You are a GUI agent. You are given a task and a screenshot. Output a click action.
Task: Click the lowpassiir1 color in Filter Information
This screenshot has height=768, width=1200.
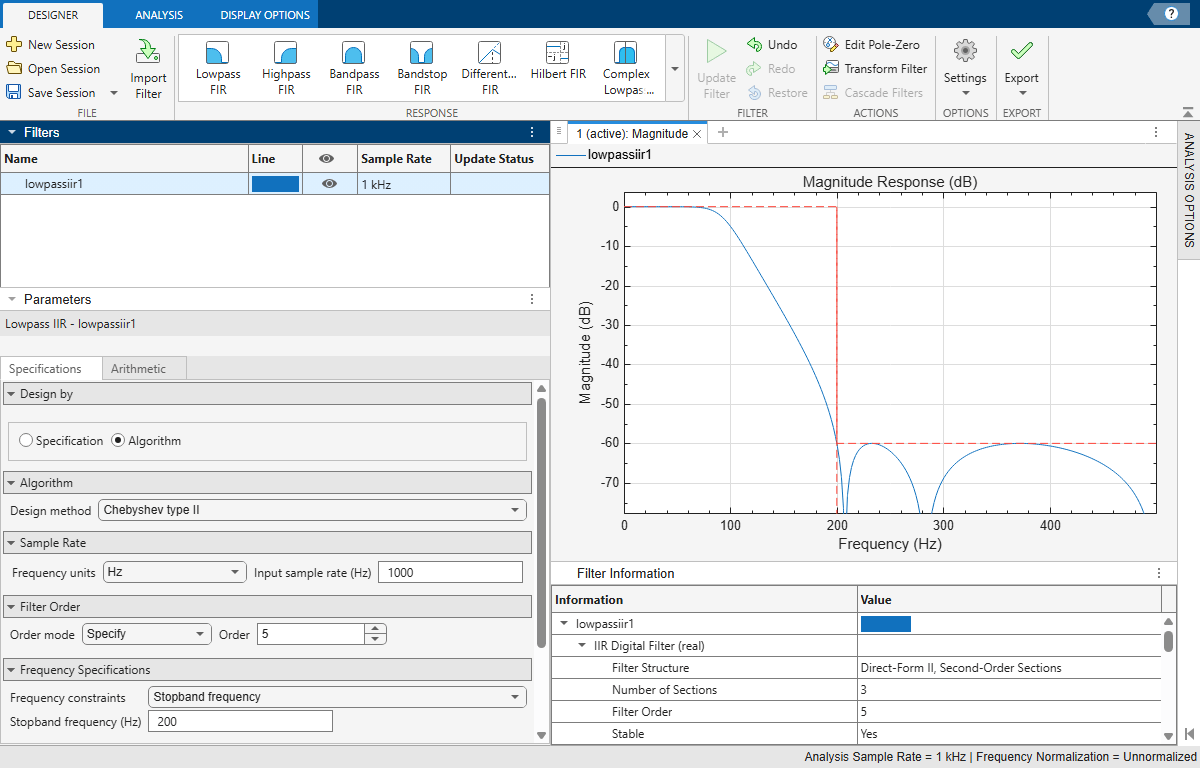coord(886,624)
